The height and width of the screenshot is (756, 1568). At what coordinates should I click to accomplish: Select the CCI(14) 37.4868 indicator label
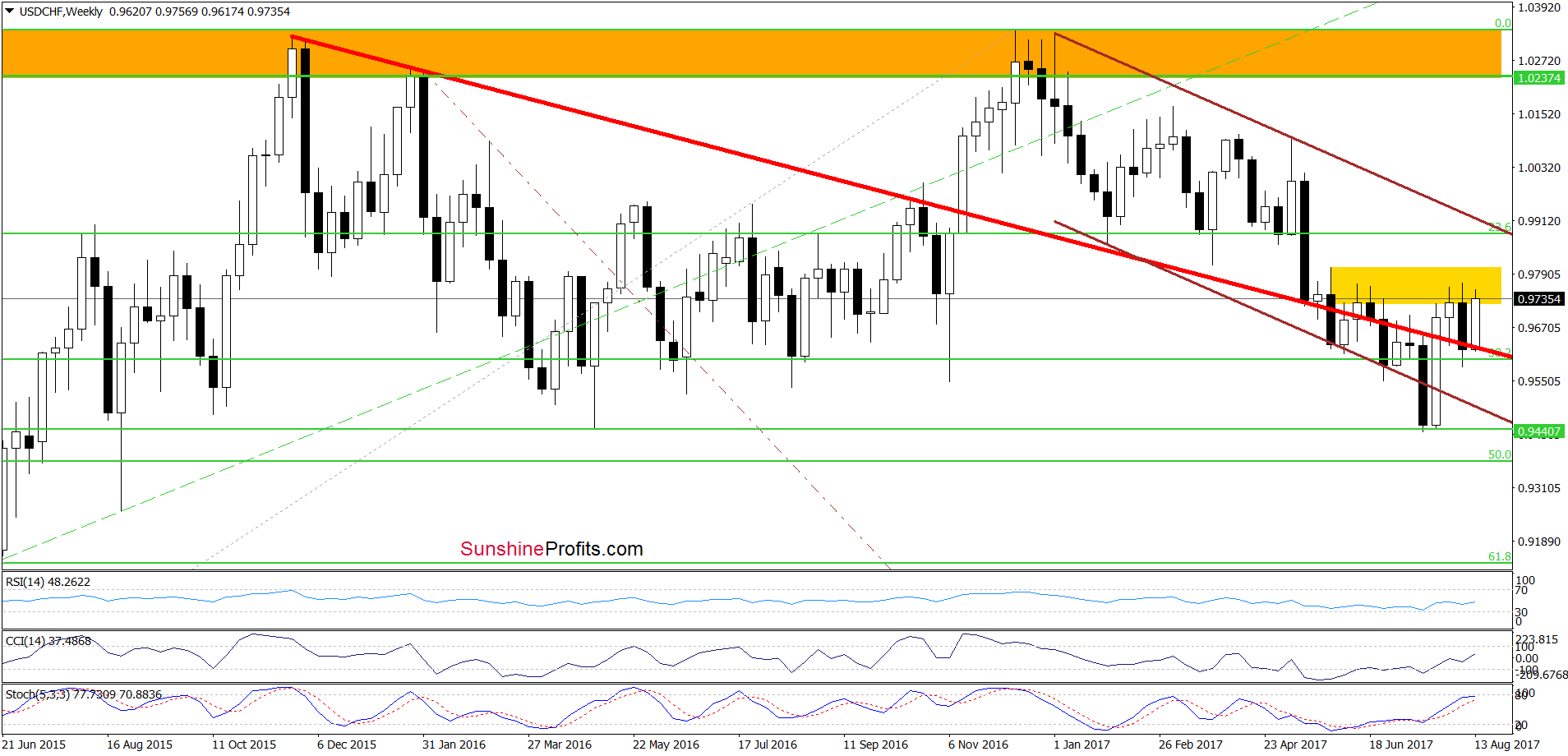[48, 641]
